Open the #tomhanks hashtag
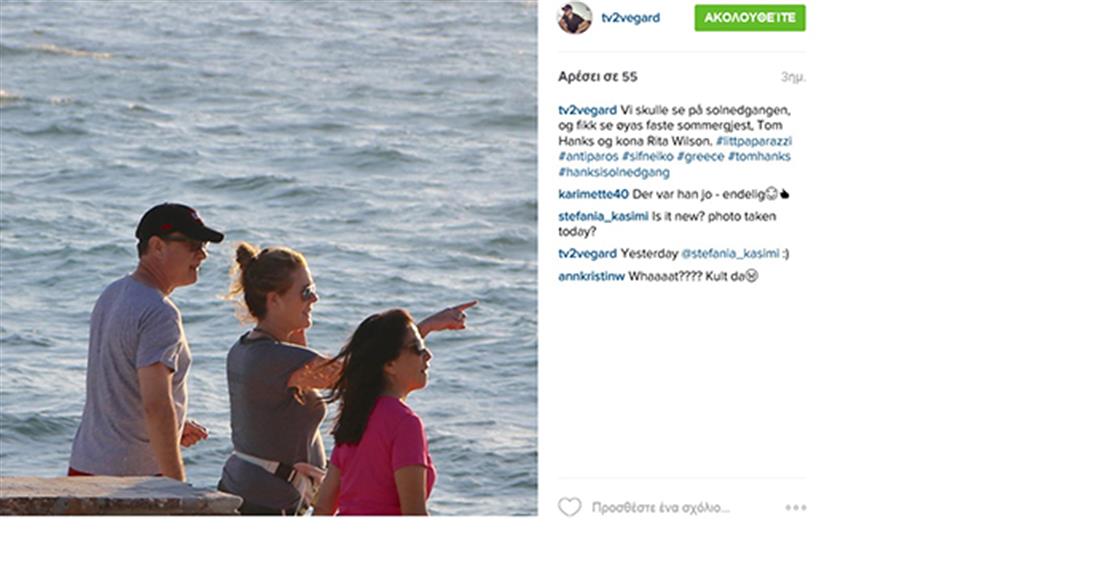 tap(759, 156)
